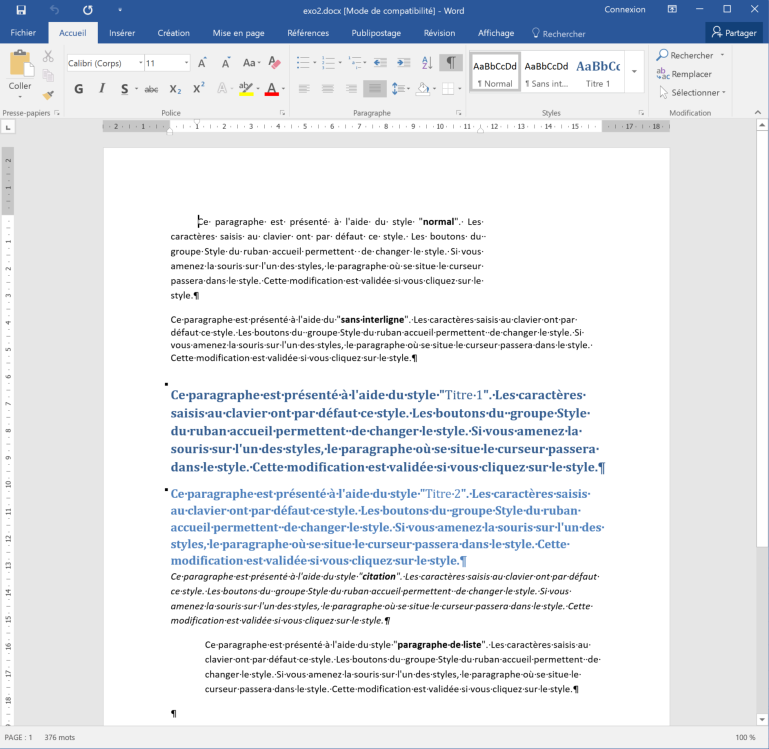Open Paragraphe dialog launcher
Viewport: 769px width, 749px height.
click(x=459, y=113)
